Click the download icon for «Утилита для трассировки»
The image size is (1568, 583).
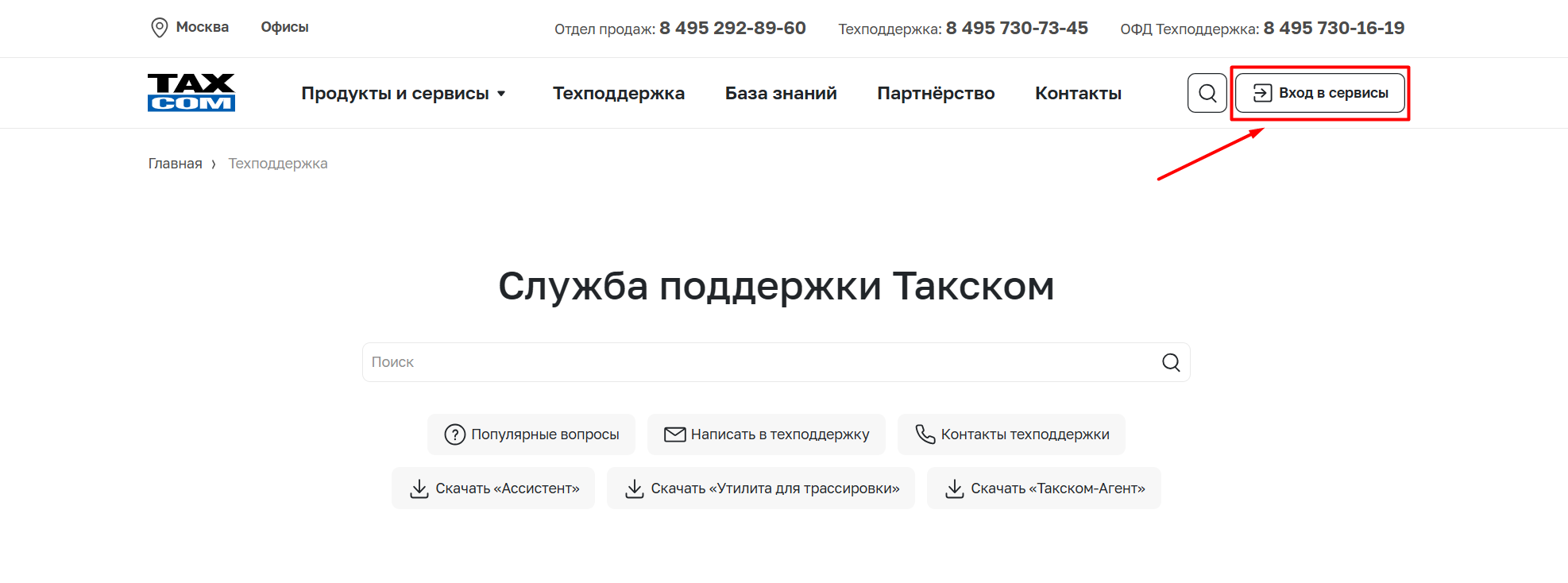[x=635, y=488]
